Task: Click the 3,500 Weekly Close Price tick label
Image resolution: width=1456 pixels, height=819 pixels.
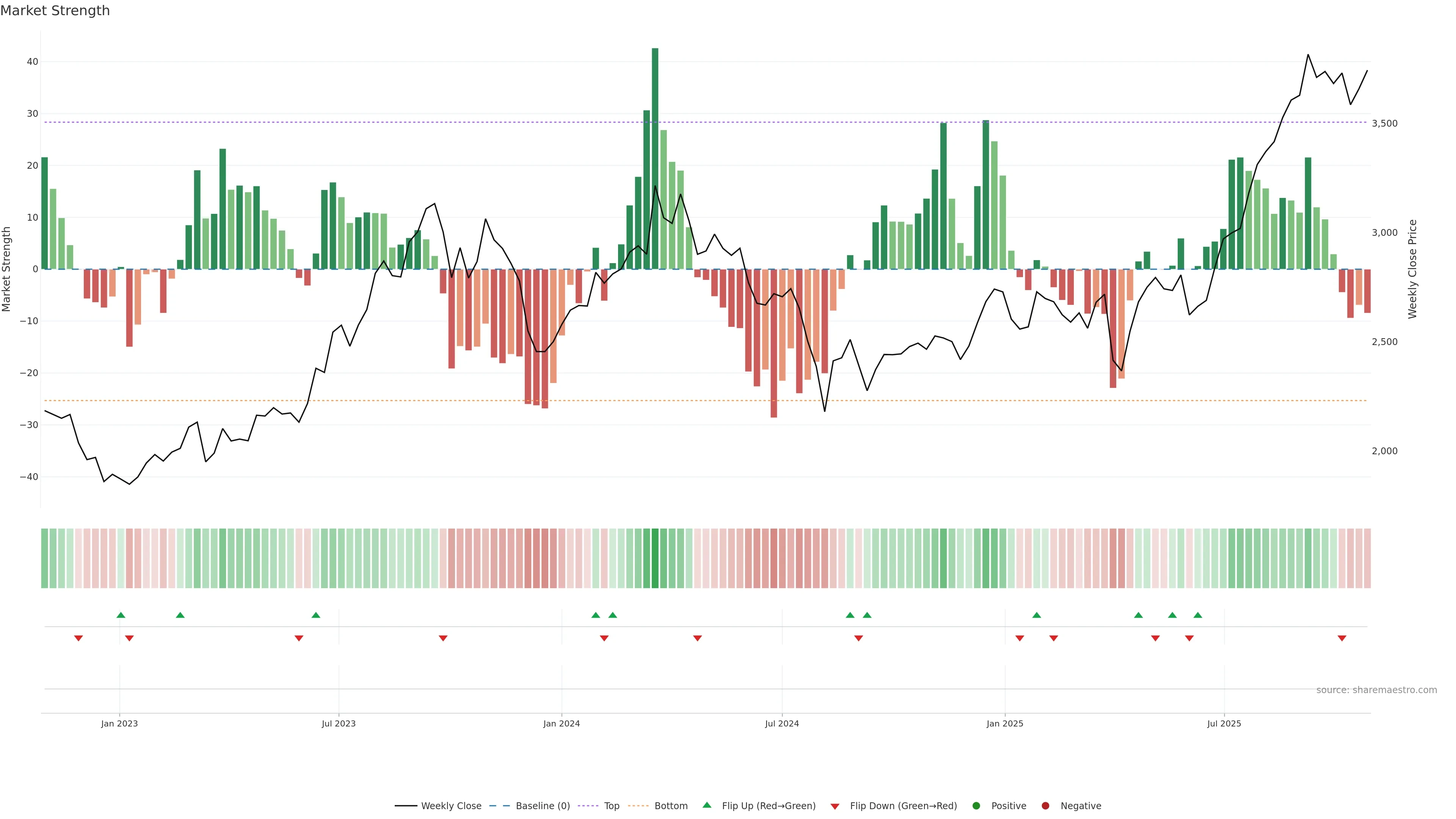Action: tap(1384, 123)
